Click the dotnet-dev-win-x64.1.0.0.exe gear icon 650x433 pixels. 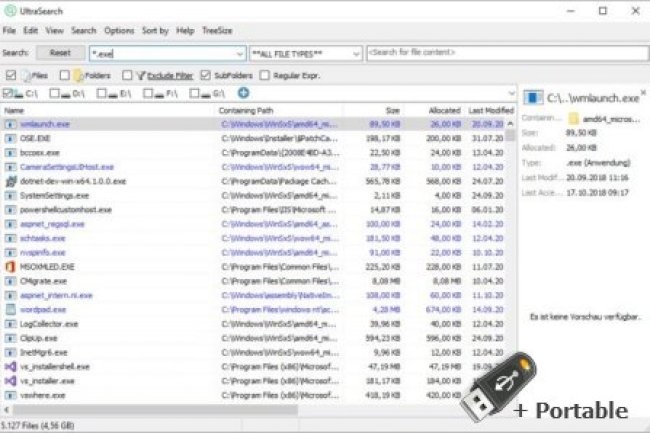10,181
